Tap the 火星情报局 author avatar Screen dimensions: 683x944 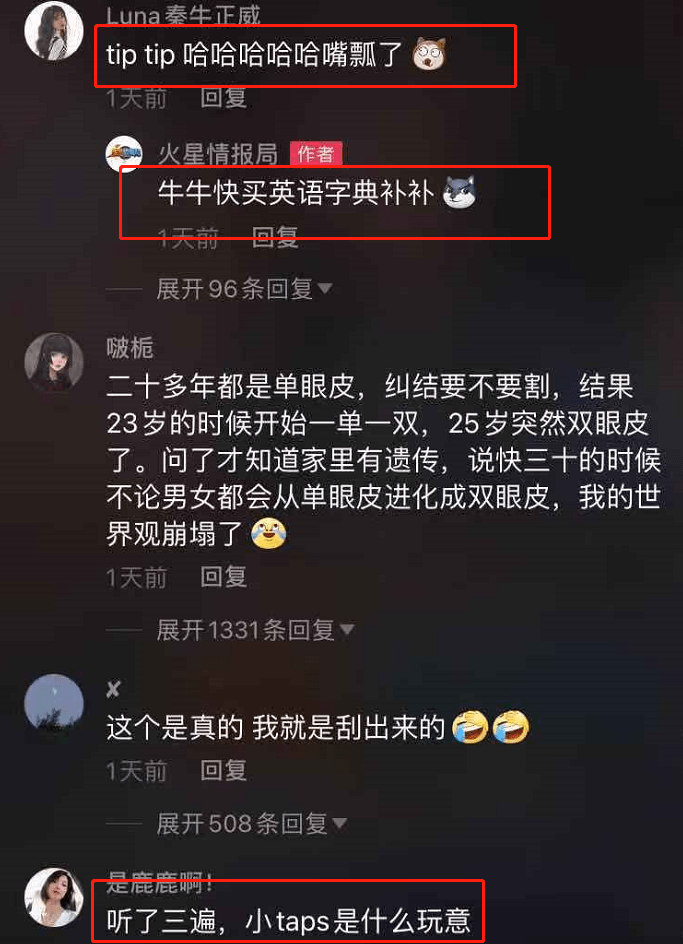coord(124,154)
